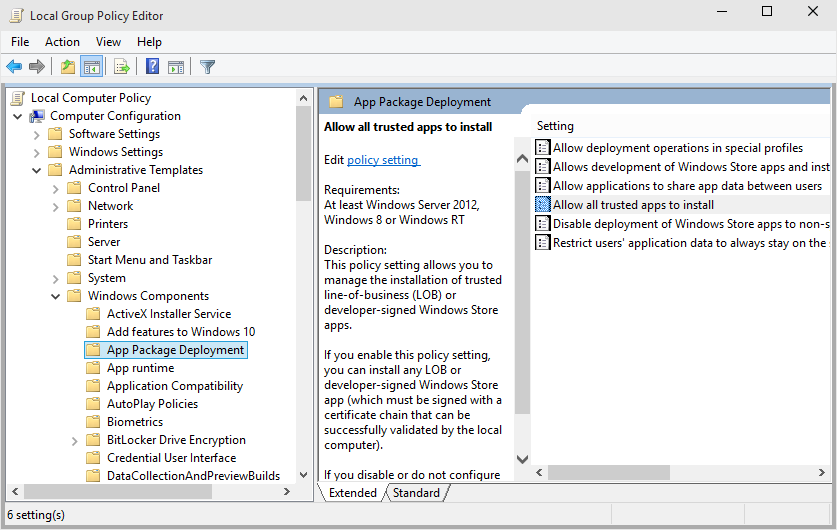
Task: Open the View menu
Action: 108,42
